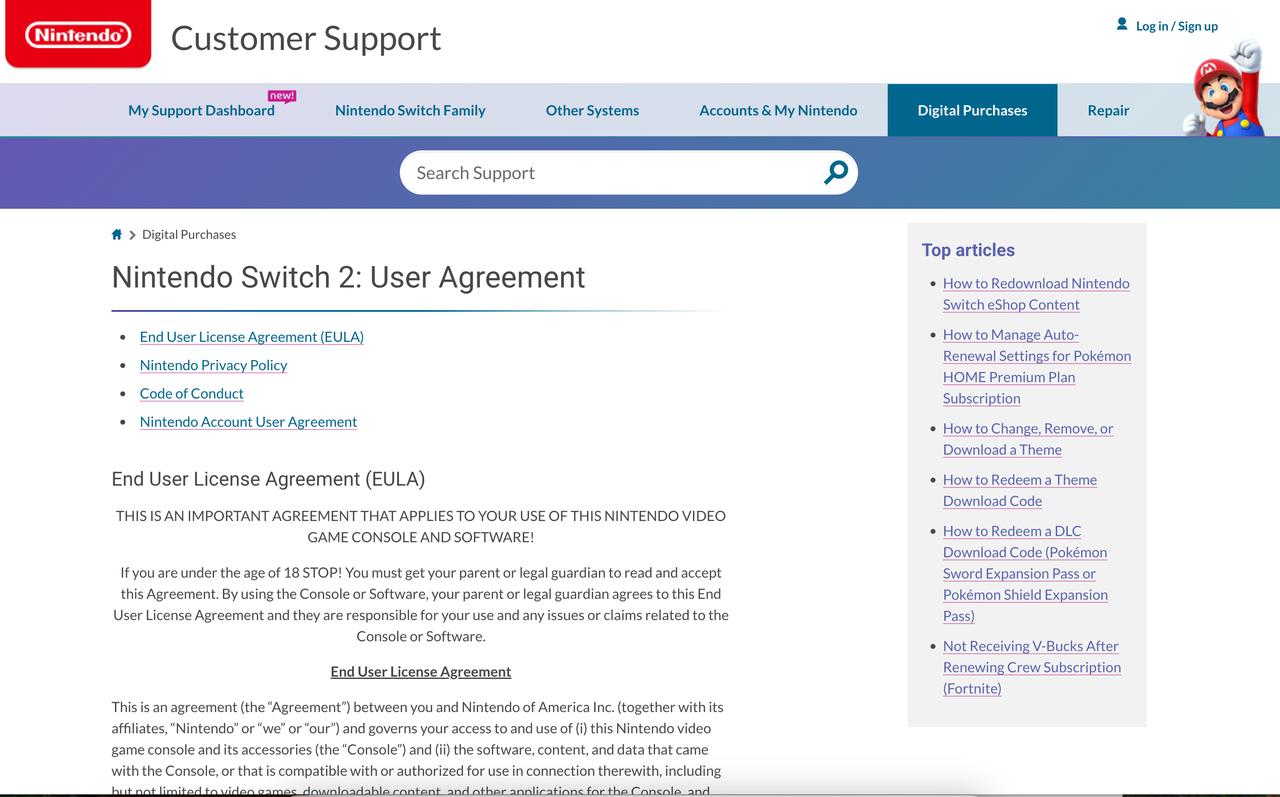Viewport: 1280px width, 797px height.
Task: Open How to Redeem a Theme Download Code
Action: point(1020,490)
